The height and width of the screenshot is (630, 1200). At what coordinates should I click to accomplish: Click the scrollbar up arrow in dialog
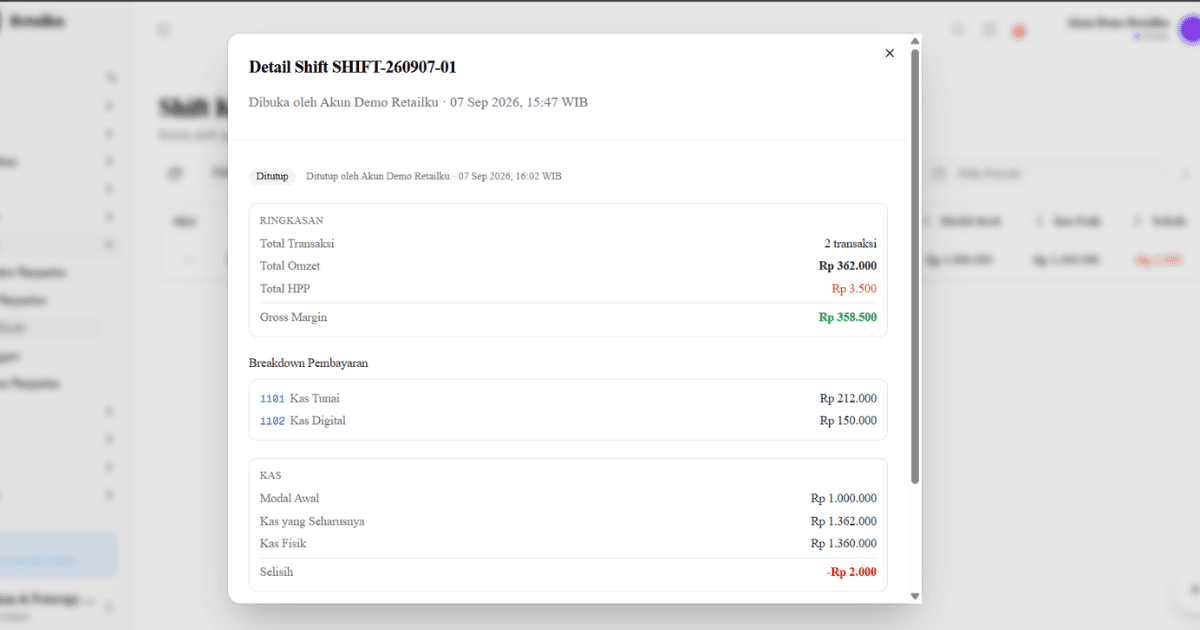pyautogui.click(x=915, y=41)
